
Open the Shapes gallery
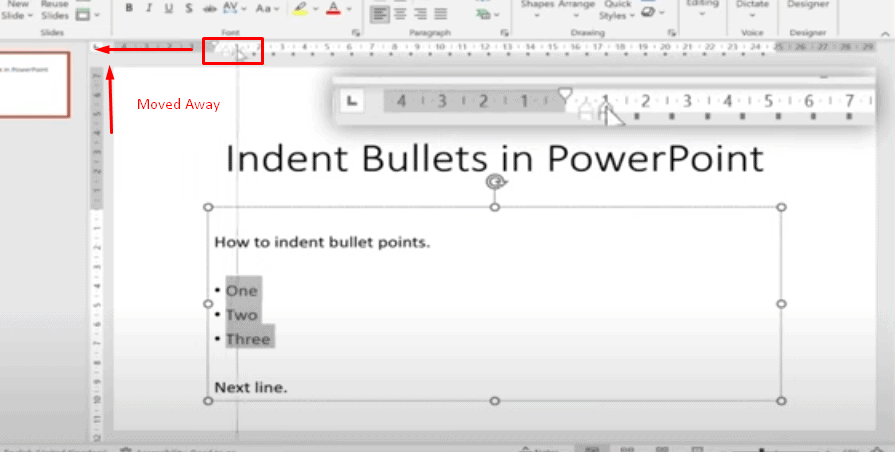(537, 9)
